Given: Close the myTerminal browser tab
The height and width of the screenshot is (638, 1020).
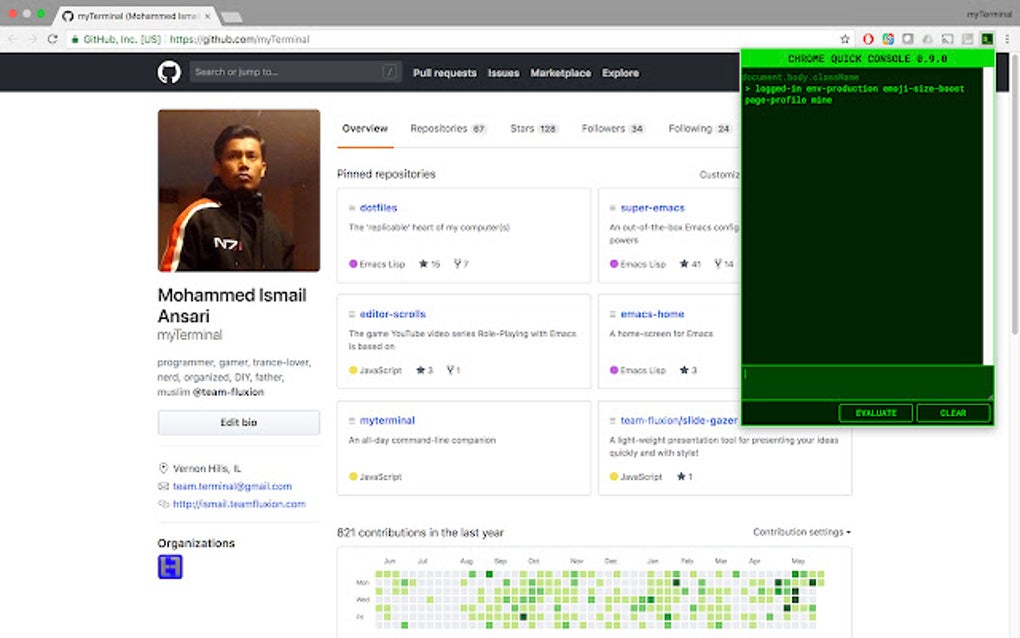Looking at the screenshot, I should (208, 16).
